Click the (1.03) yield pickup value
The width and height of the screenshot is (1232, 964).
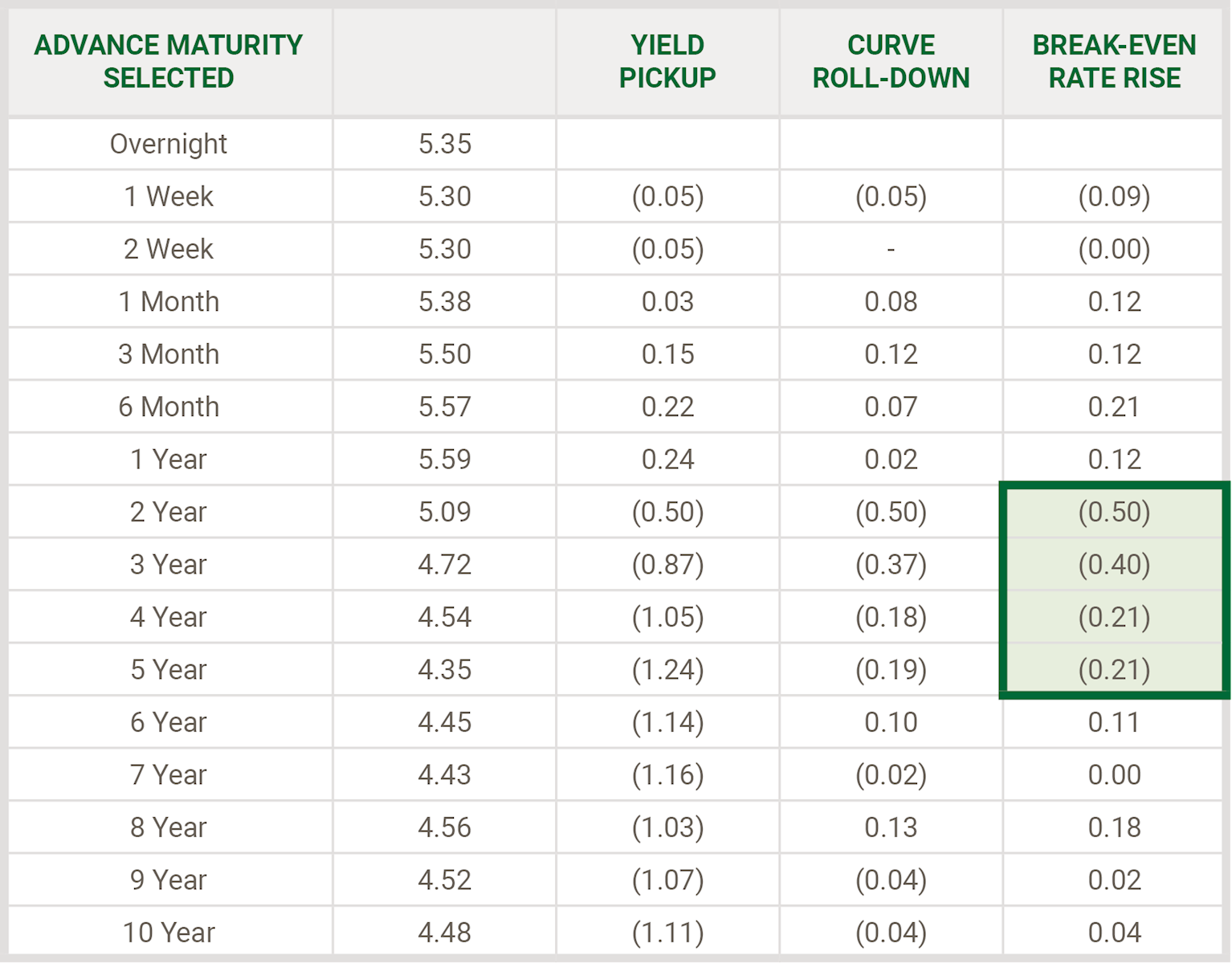[x=667, y=827]
